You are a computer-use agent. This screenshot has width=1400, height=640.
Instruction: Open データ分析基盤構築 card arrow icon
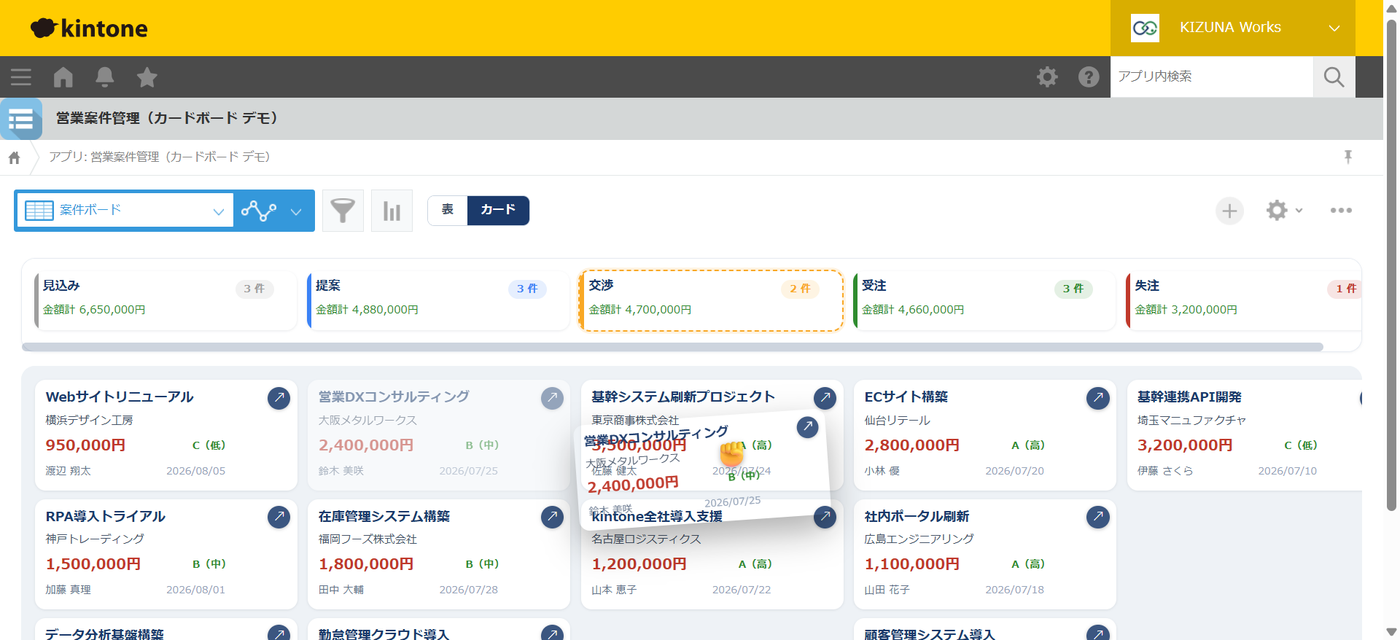point(279,634)
